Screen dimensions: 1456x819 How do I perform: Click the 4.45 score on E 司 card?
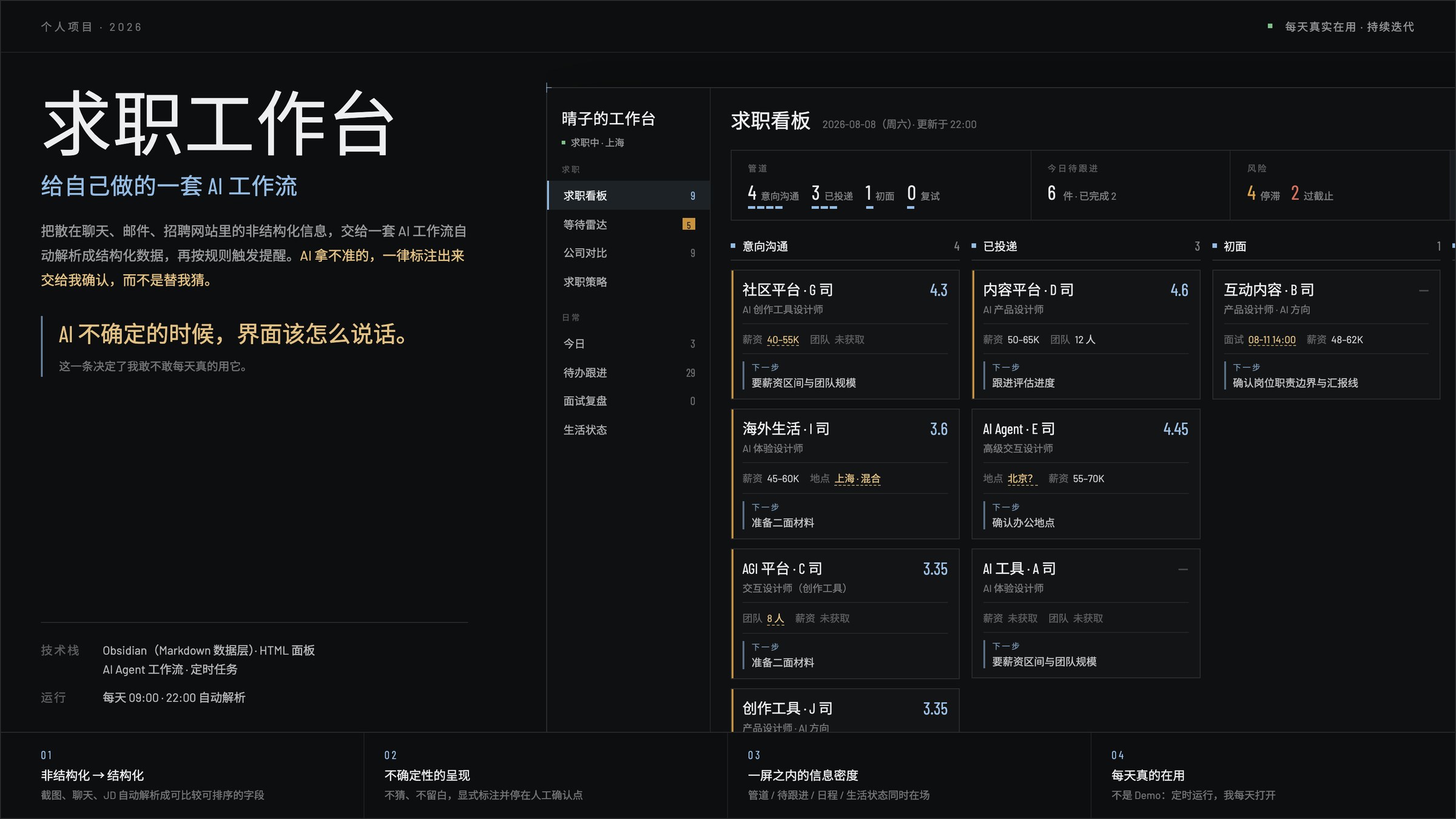(1176, 430)
